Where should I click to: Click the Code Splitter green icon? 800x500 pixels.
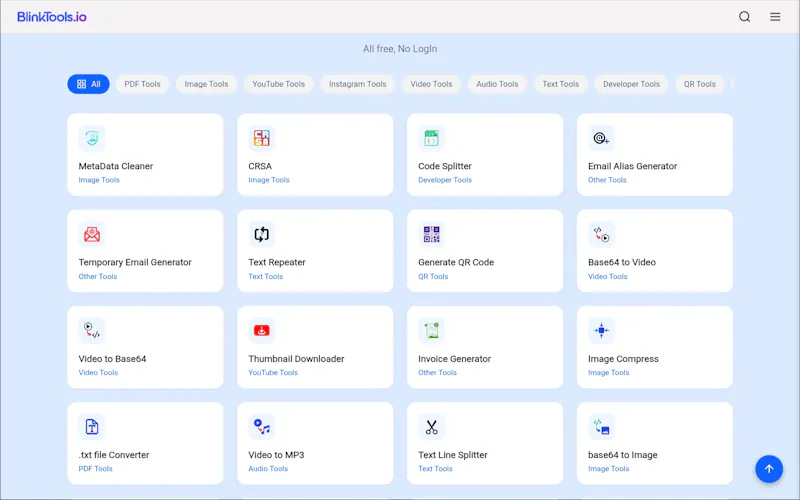tap(432, 138)
